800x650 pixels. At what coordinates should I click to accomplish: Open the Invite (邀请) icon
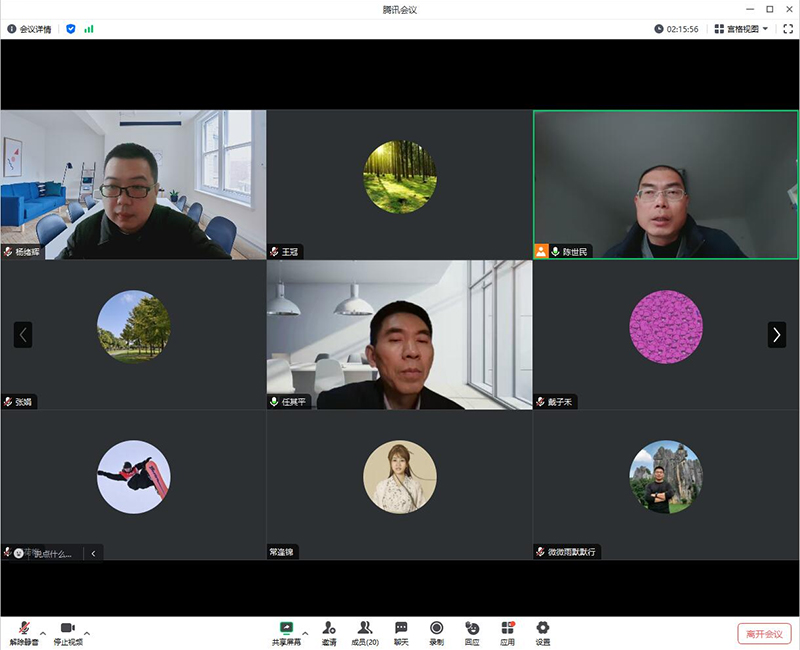tap(329, 629)
